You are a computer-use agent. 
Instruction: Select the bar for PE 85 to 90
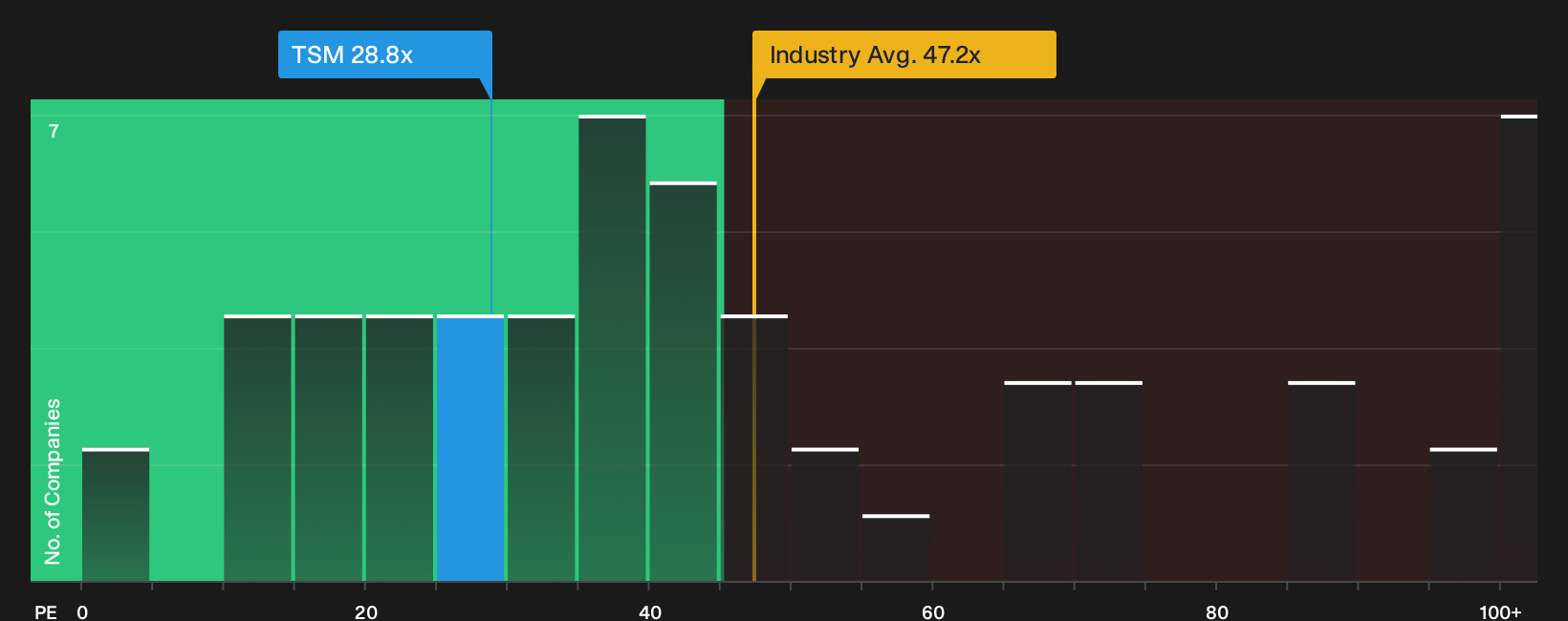(x=1321, y=482)
